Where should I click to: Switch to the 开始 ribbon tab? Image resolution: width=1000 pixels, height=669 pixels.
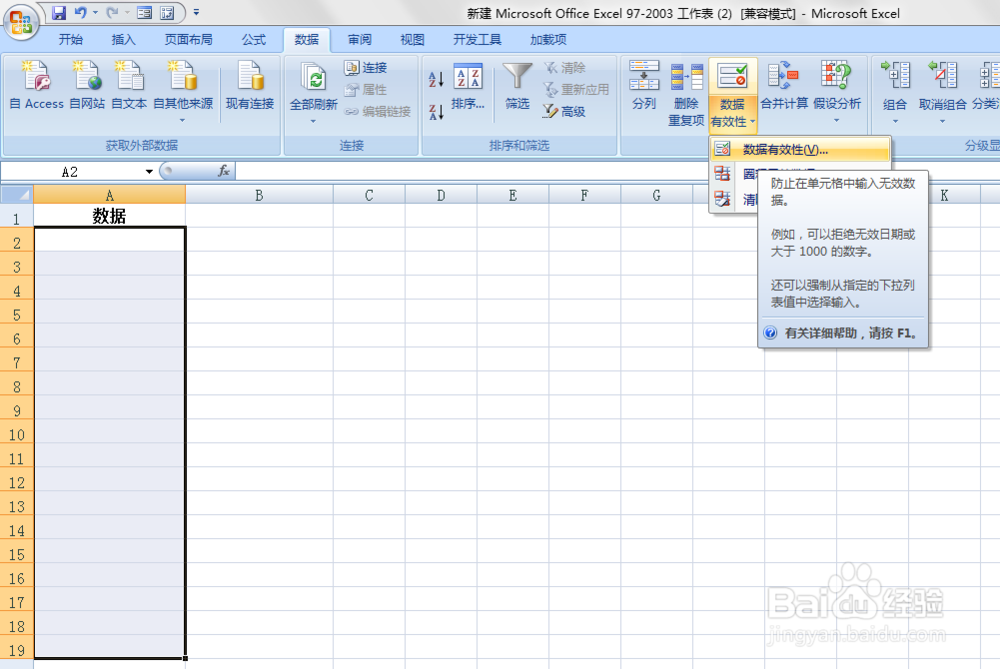[71, 40]
